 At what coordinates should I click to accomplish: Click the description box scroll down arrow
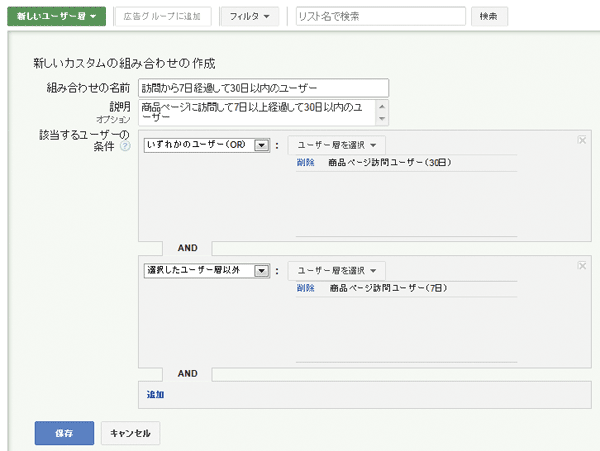[x=383, y=118]
